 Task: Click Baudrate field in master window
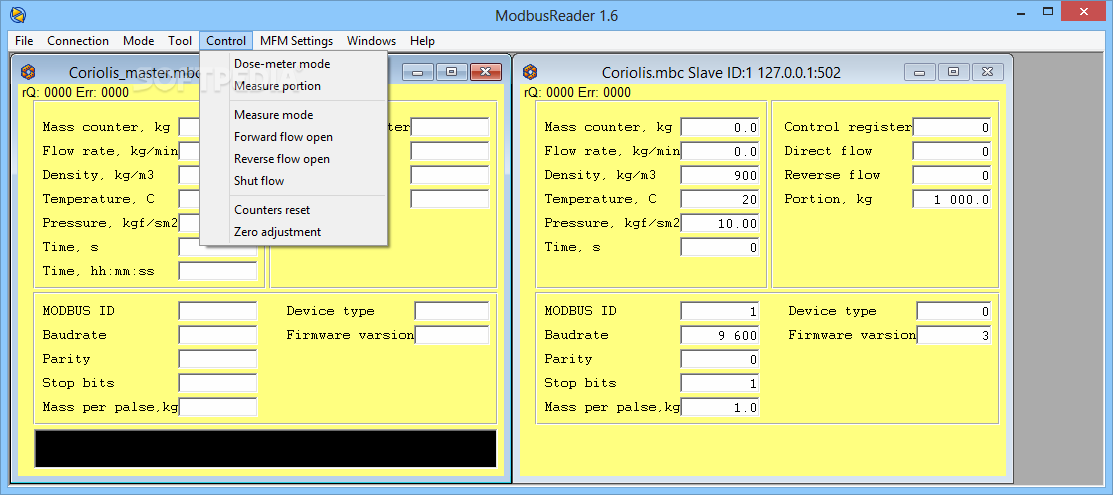[x=218, y=335]
